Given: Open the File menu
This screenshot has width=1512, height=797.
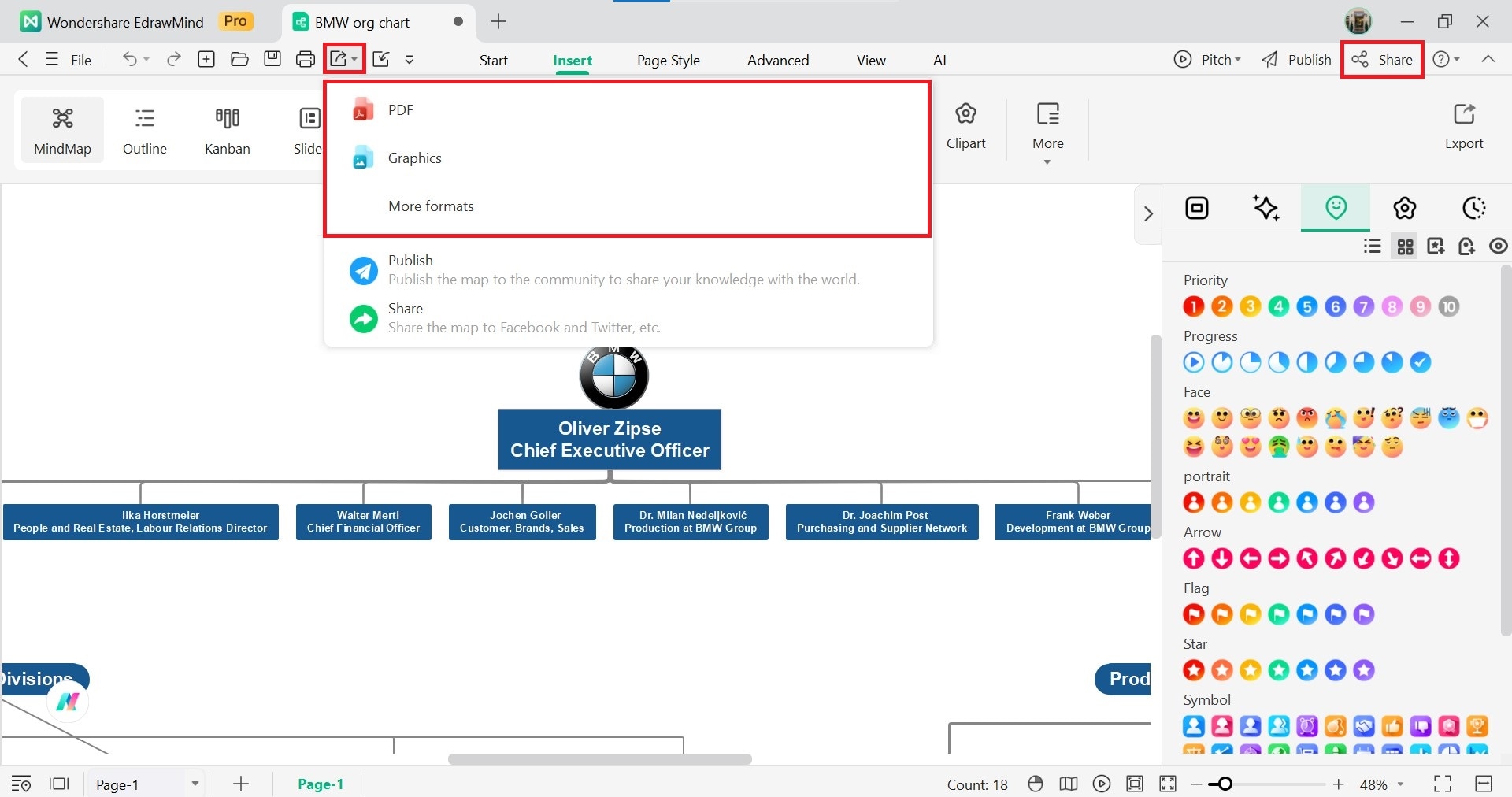Looking at the screenshot, I should (69, 59).
